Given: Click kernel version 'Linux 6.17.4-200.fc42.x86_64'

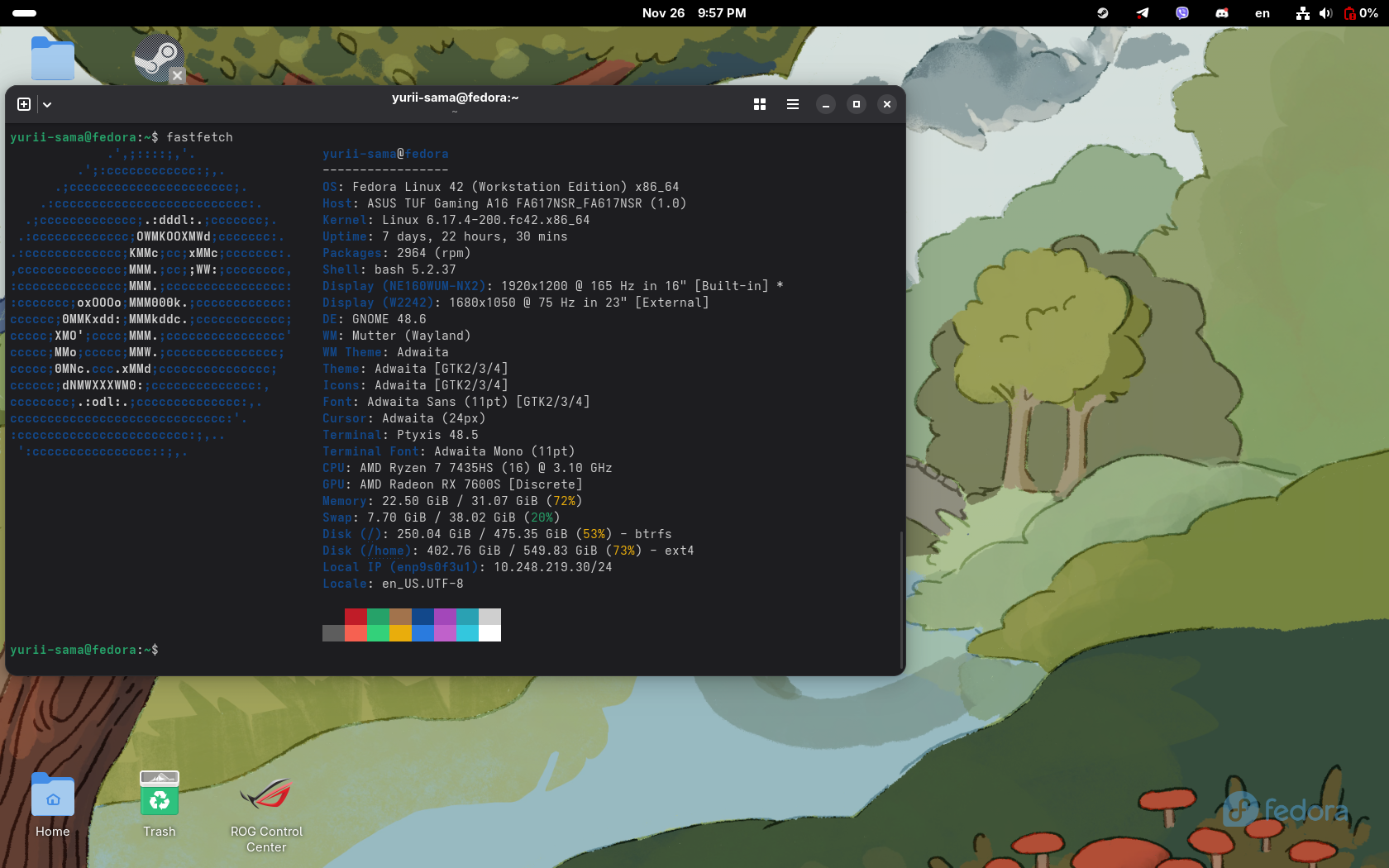Looking at the screenshot, I should pyautogui.click(x=486, y=220).
